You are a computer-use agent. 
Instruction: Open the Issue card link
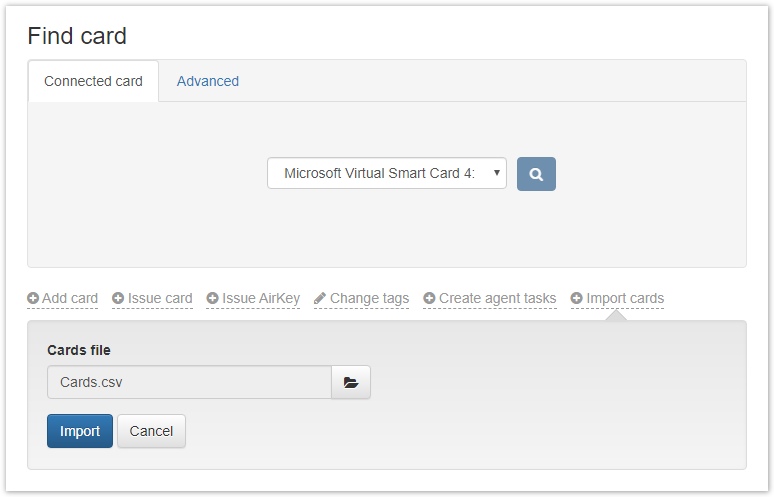[160, 298]
